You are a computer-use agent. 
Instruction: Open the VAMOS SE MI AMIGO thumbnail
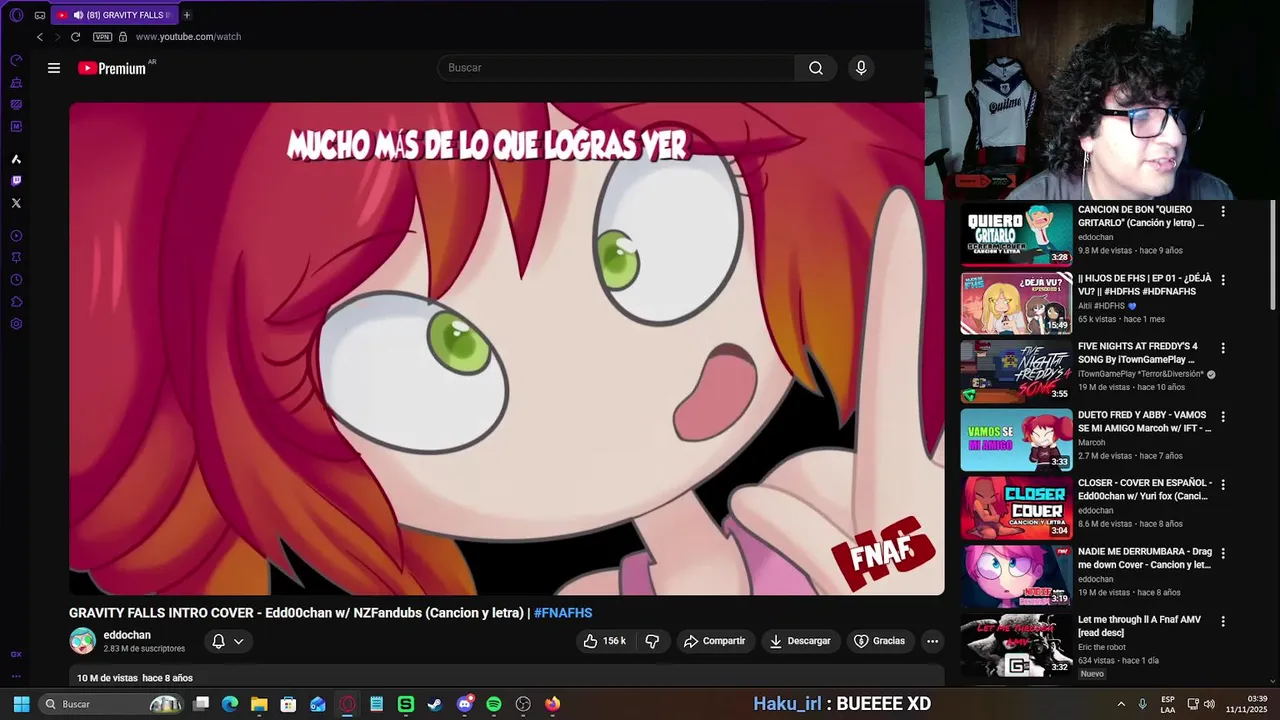pos(1016,439)
